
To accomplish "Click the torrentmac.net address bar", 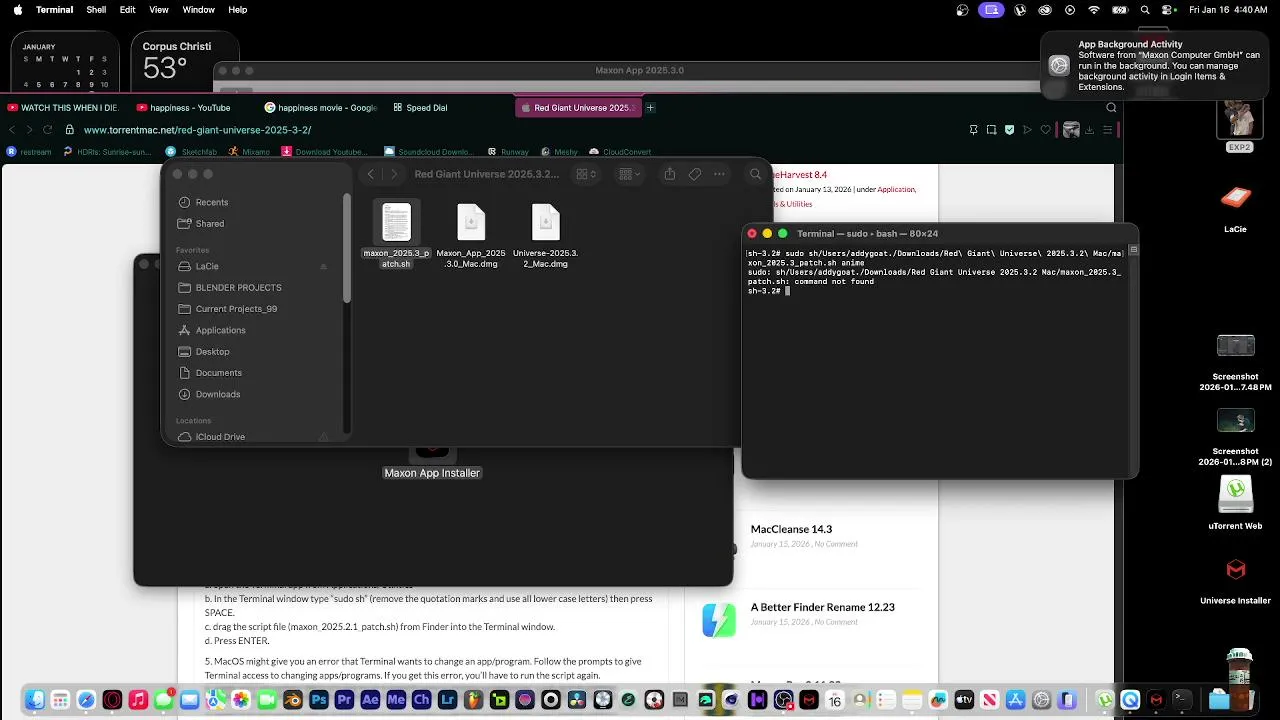I will click(x=198, y=130).
